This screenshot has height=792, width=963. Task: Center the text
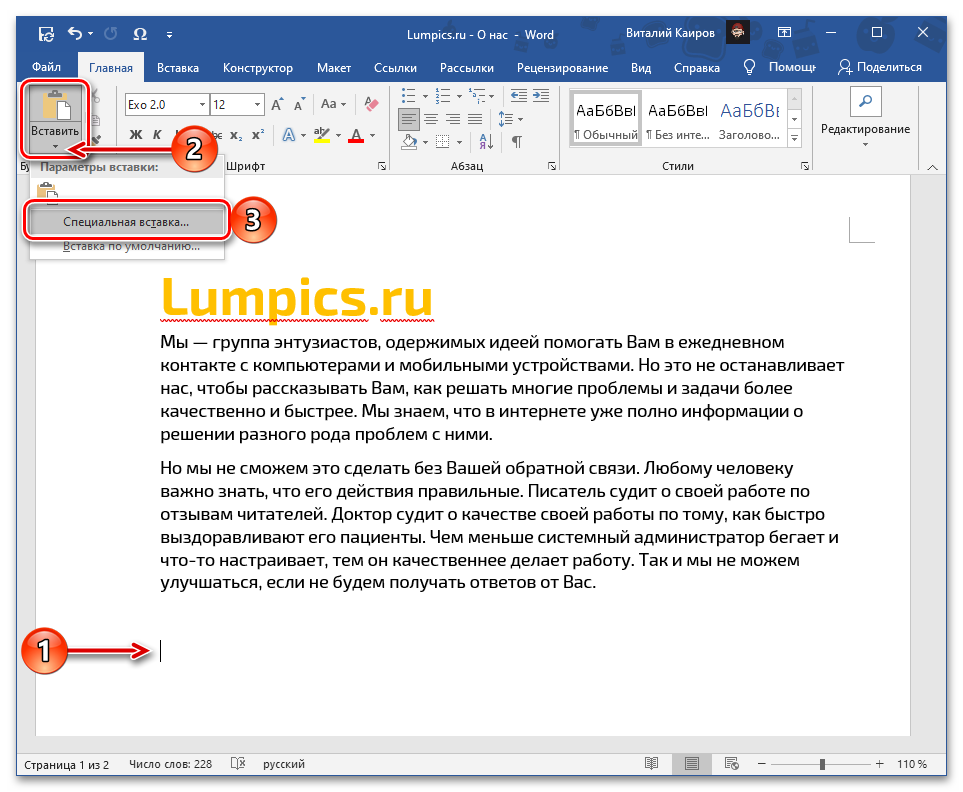tap(431, 119)
